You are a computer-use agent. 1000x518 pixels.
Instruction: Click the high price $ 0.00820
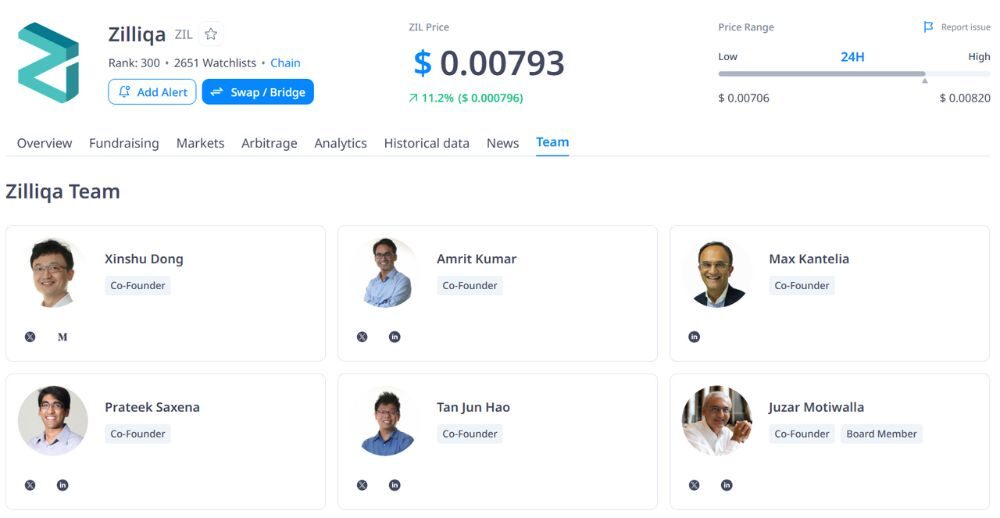(965, 98)
